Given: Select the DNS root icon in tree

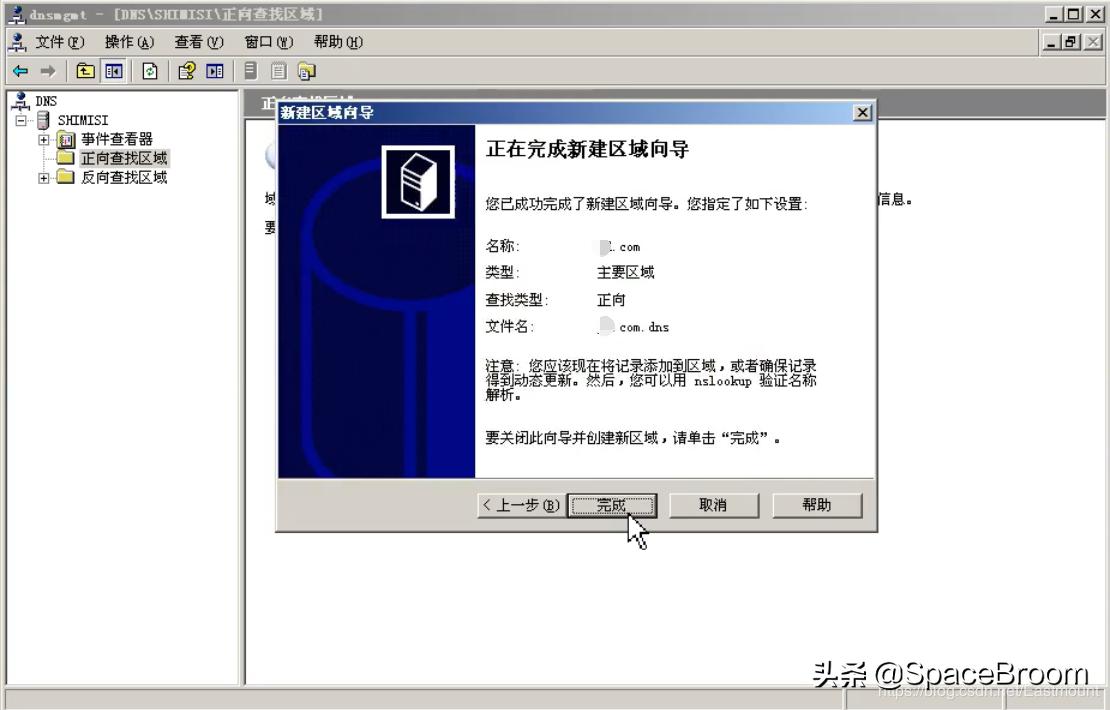Looking at the screenshot, I should pyautogui.click(x=20, y=101).
